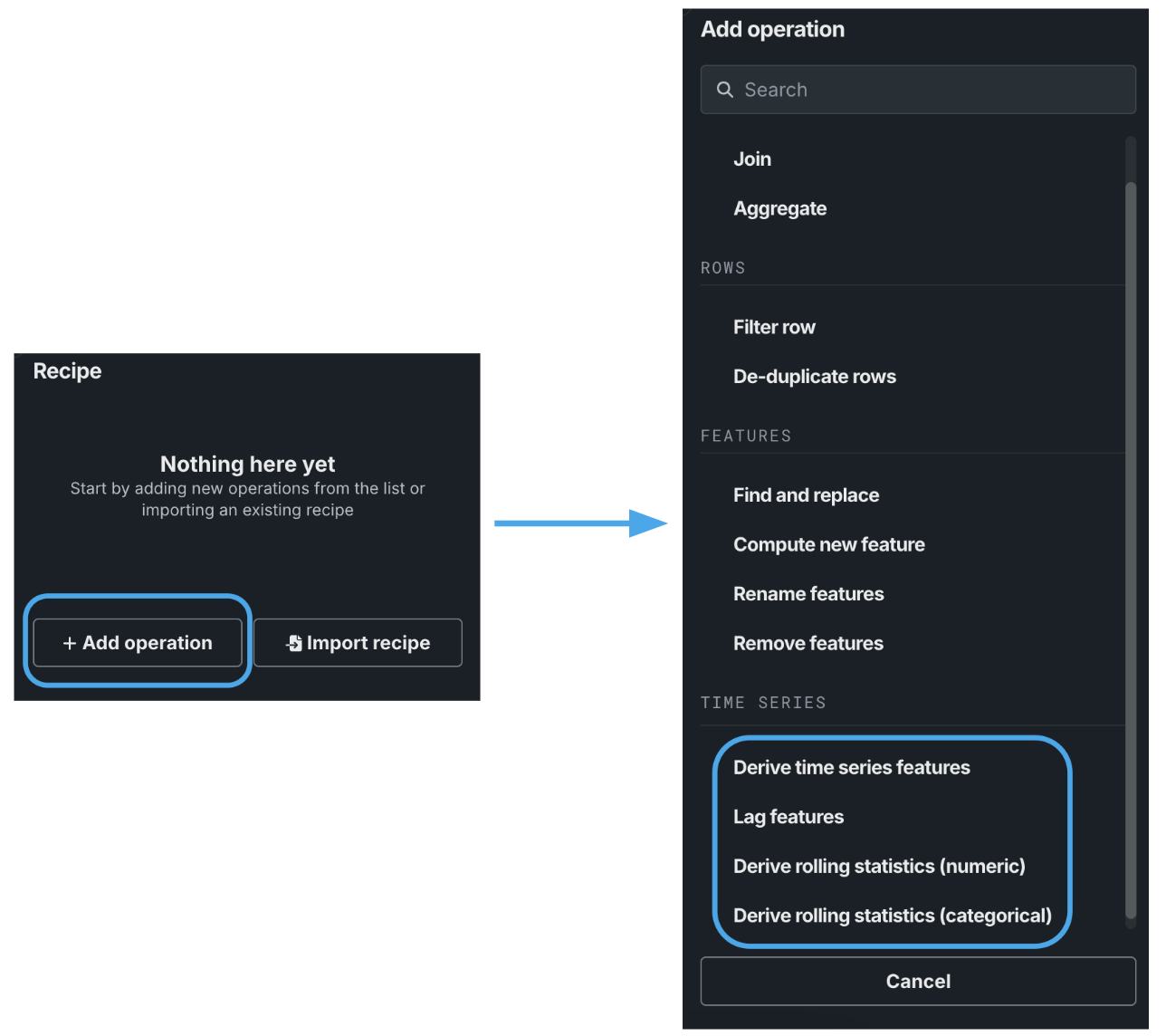Type in the operation Search box

click(x=932, y=90)
